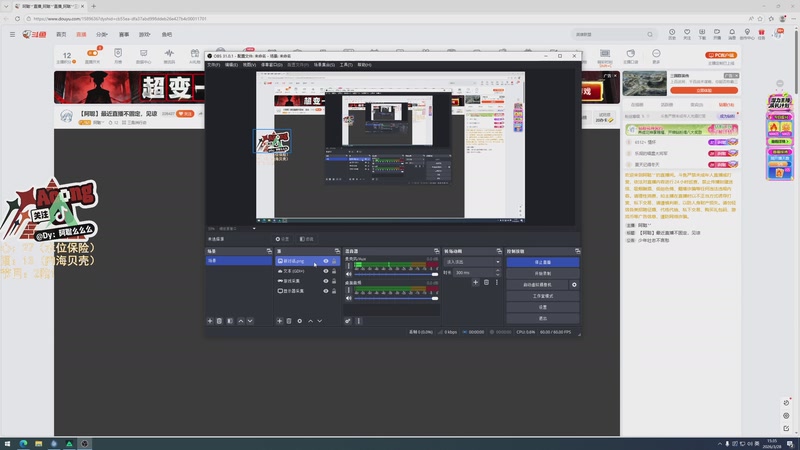Screen dimensions: 800x450
Task: Open the desktop audio channel options menu
Action: (x=349, y=290)
